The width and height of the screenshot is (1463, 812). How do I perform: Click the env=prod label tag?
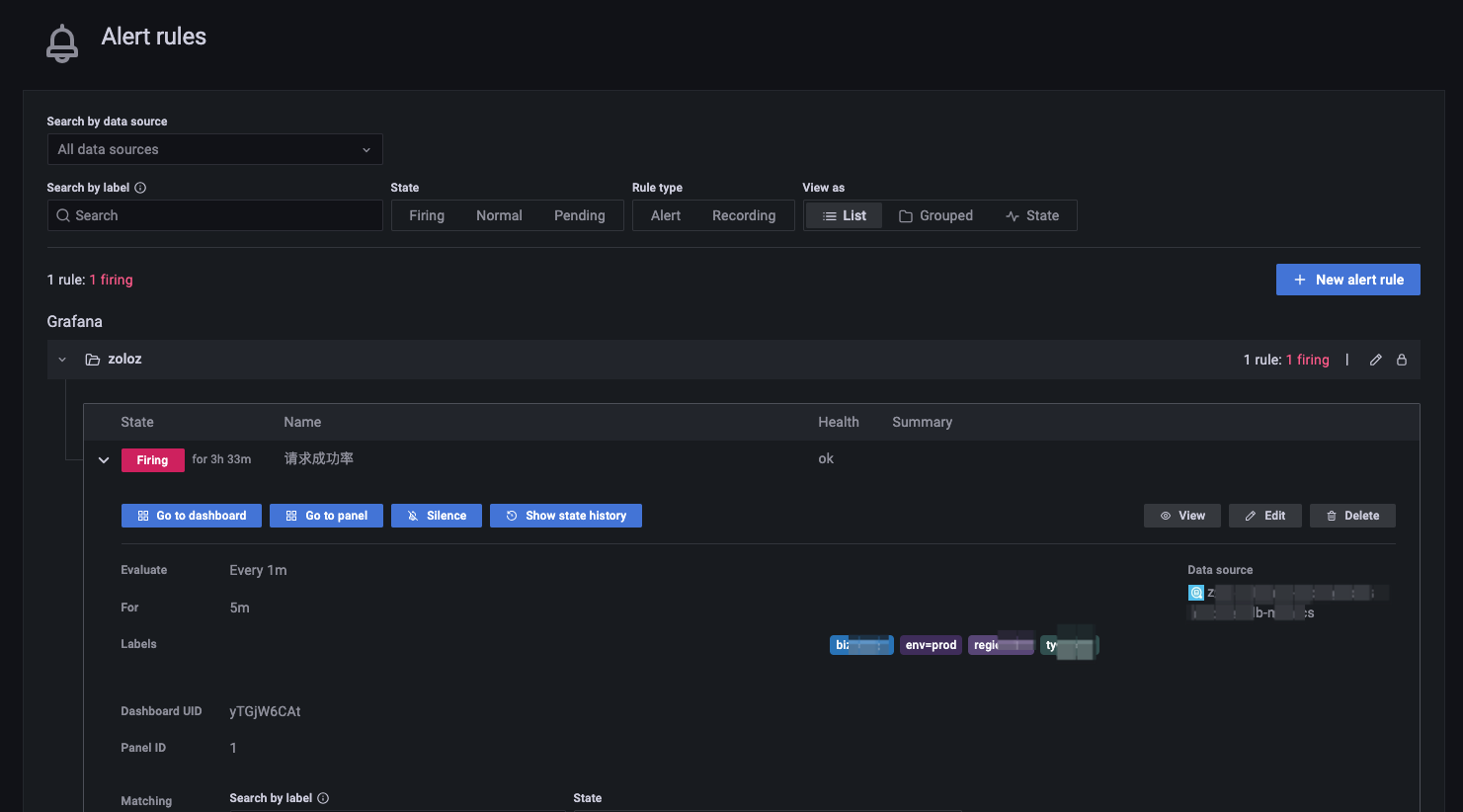coord(931,645)
